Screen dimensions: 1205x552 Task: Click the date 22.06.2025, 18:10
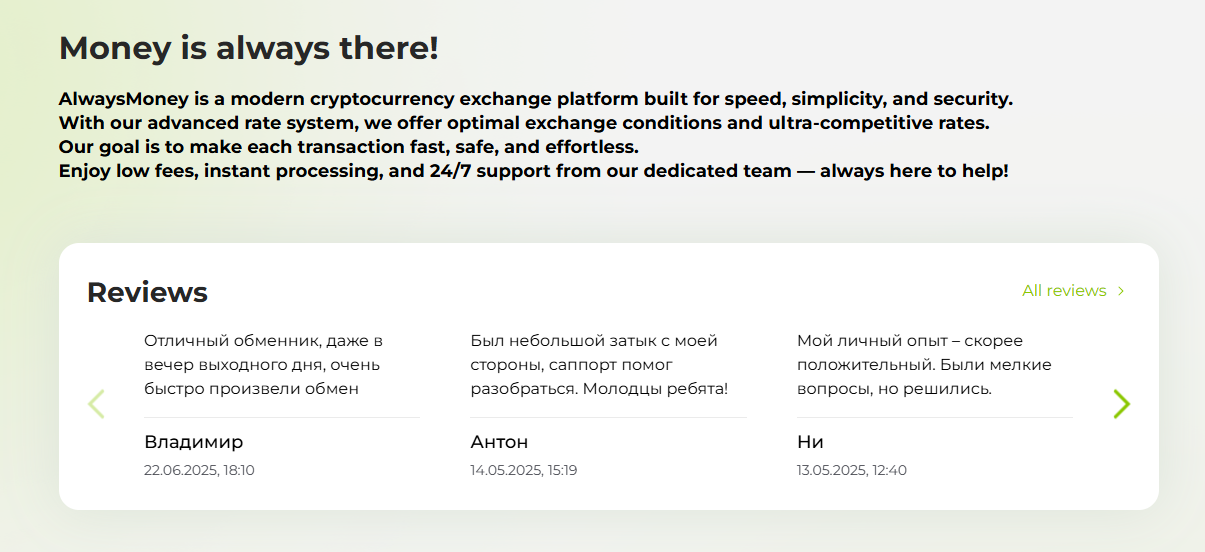[199, 470]
